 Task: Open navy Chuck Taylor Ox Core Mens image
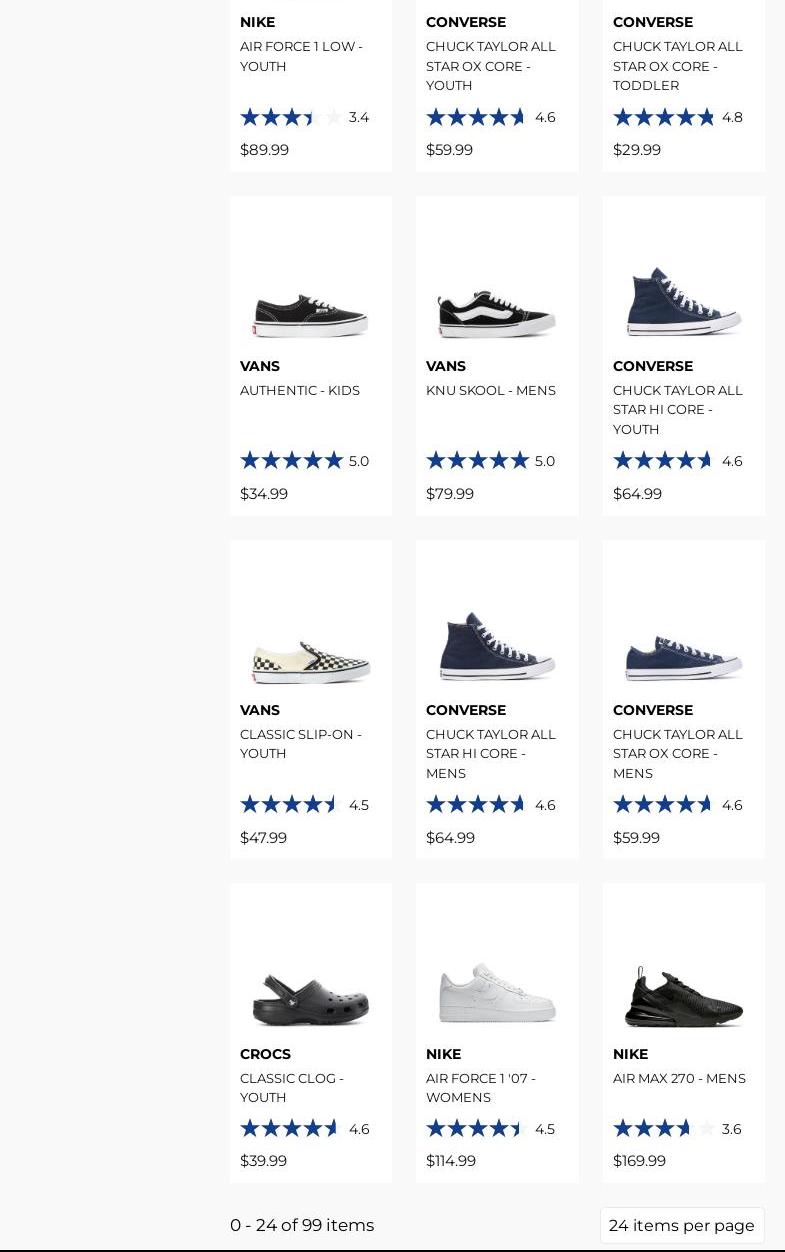click(x=684, y=658)
